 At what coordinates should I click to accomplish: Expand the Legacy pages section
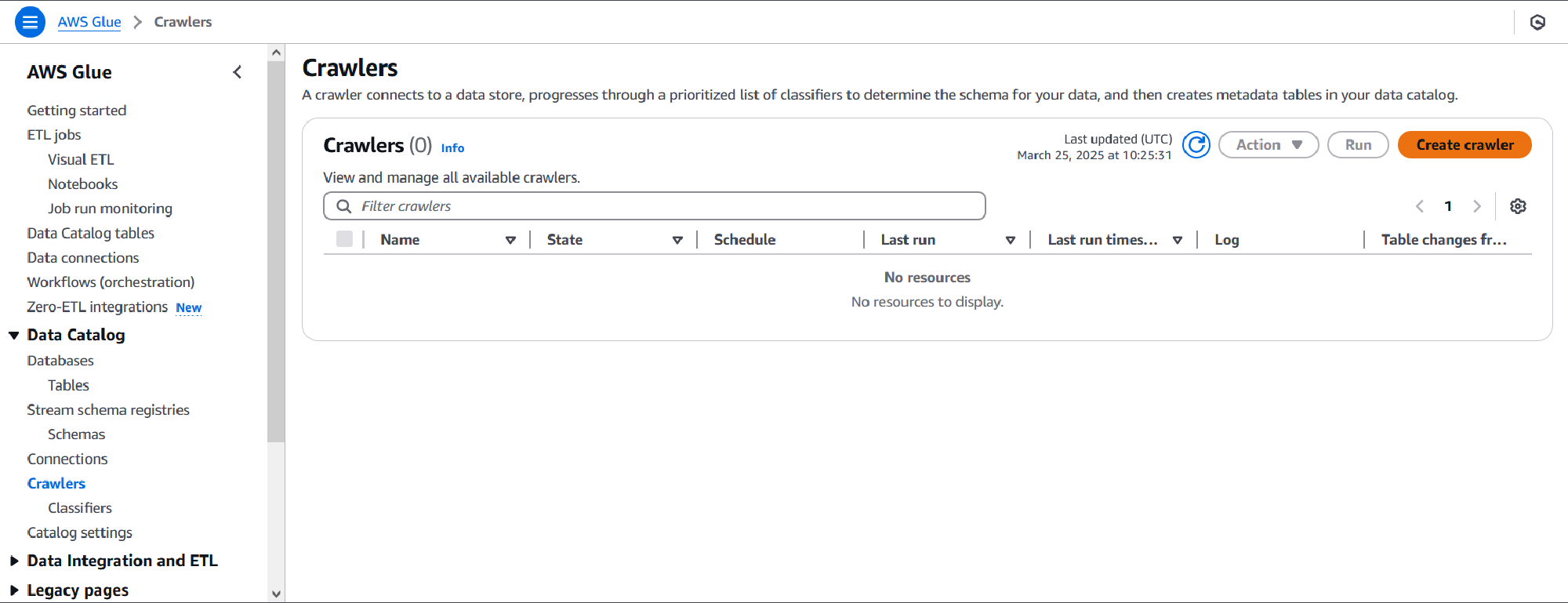click(x=14, y=590)
